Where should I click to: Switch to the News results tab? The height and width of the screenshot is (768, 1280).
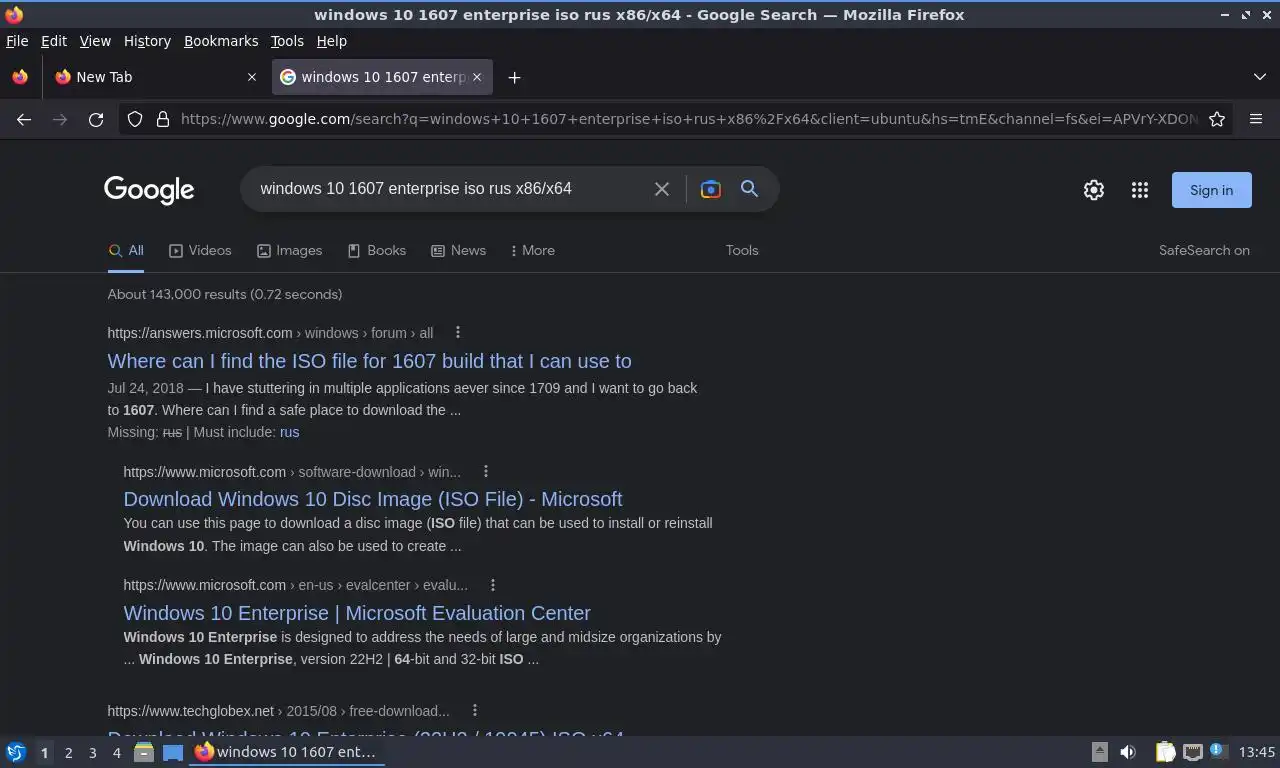458,250
